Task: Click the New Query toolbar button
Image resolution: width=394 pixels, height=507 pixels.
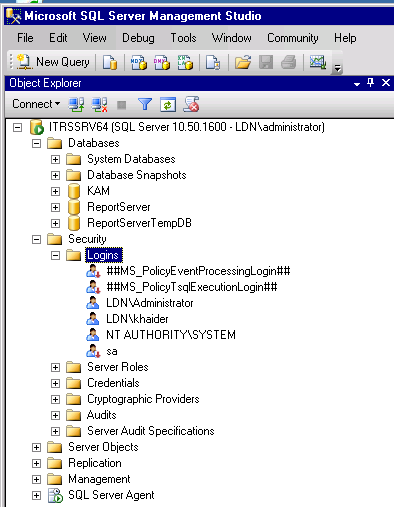Action: pos(54,62)
